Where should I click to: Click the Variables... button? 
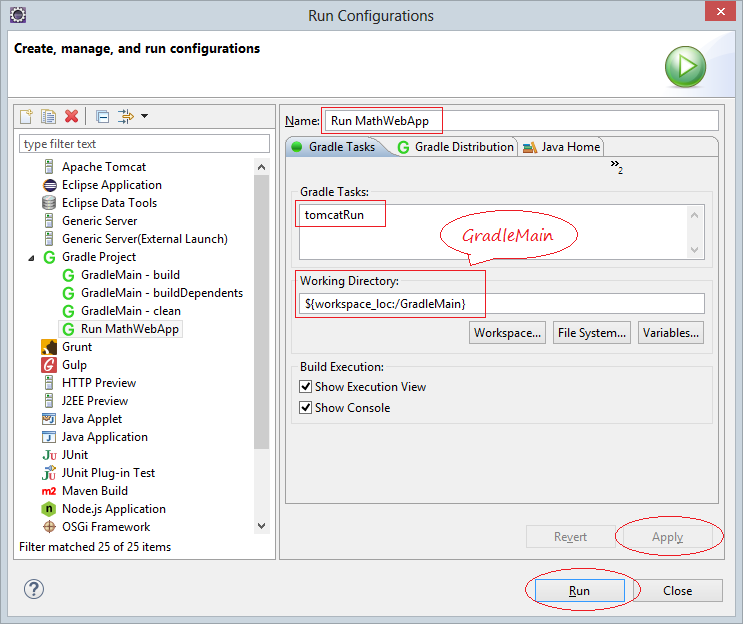[671, 333]
